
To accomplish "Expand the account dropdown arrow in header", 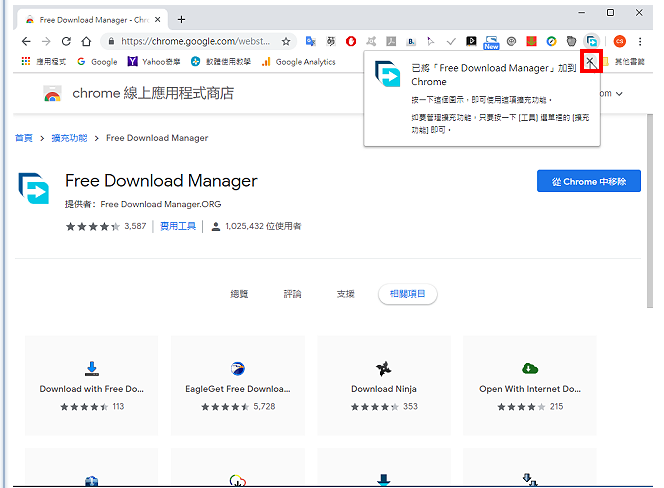I will tap(619, 94).
